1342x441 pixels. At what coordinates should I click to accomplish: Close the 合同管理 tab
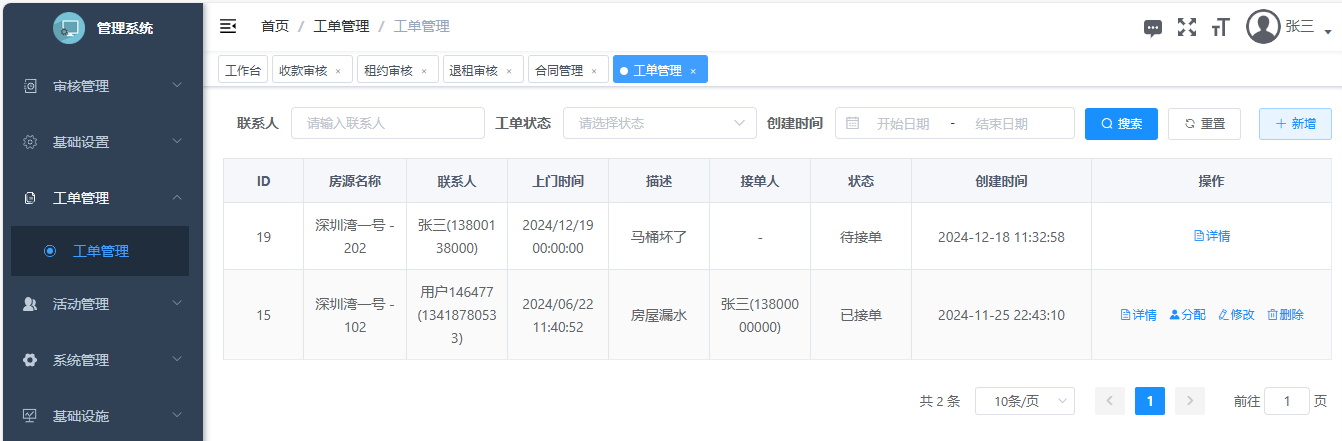click(x=594, y=71)
